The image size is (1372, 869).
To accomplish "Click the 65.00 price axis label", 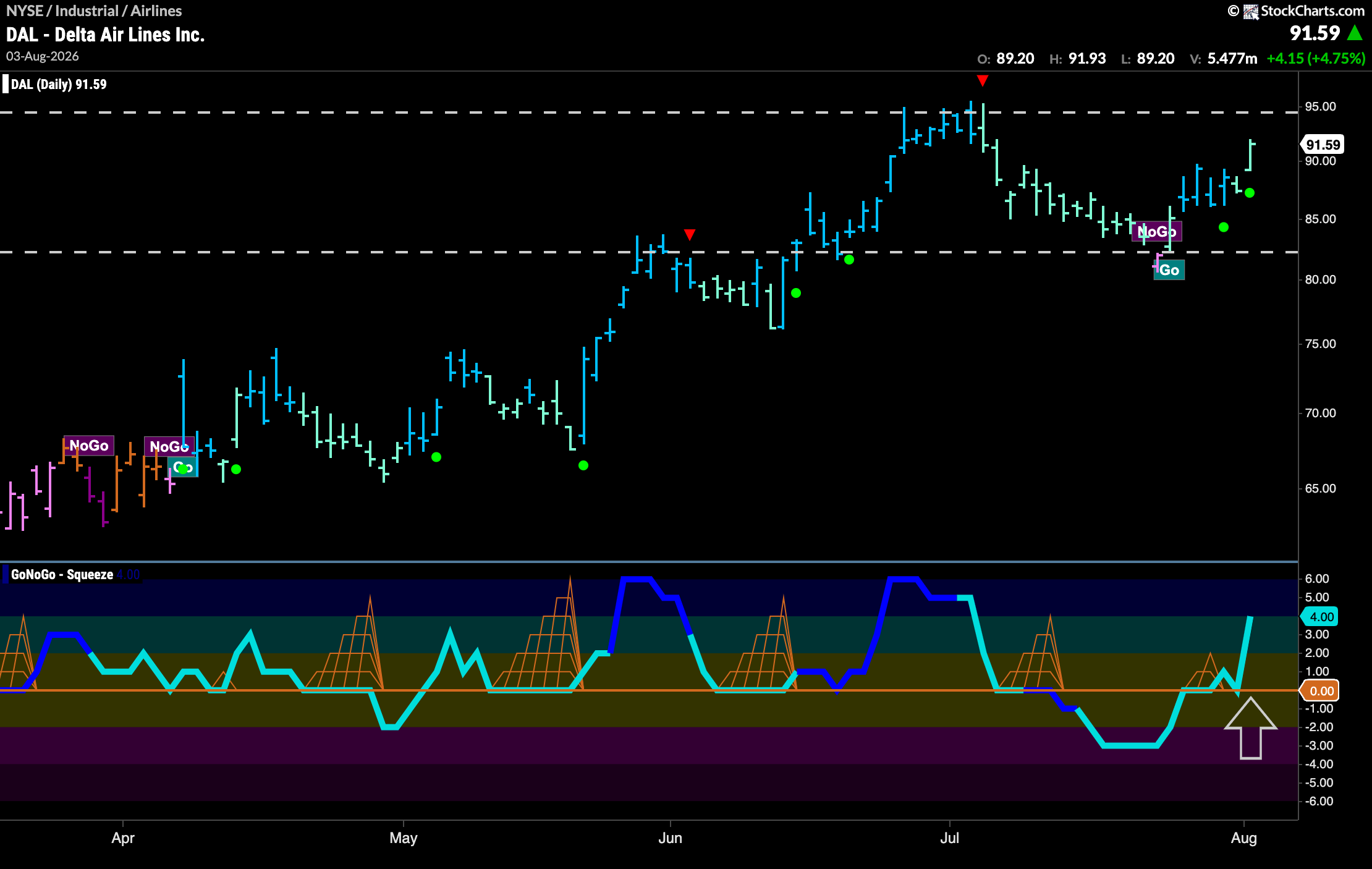I will tap(1321, 489).
